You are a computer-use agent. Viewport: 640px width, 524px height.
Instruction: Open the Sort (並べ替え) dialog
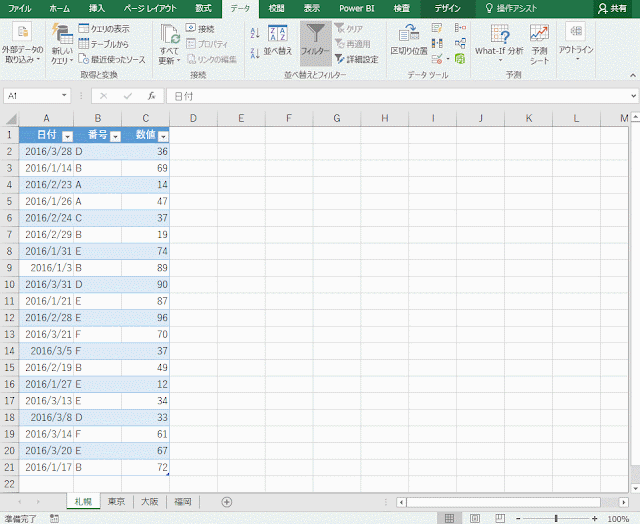tap(278, 40)
